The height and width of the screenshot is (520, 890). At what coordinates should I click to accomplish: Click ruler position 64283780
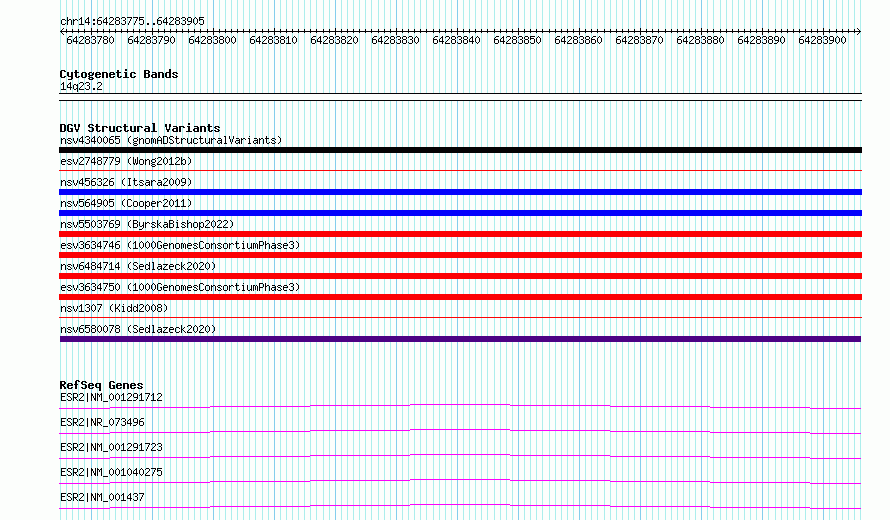(90, 40)
